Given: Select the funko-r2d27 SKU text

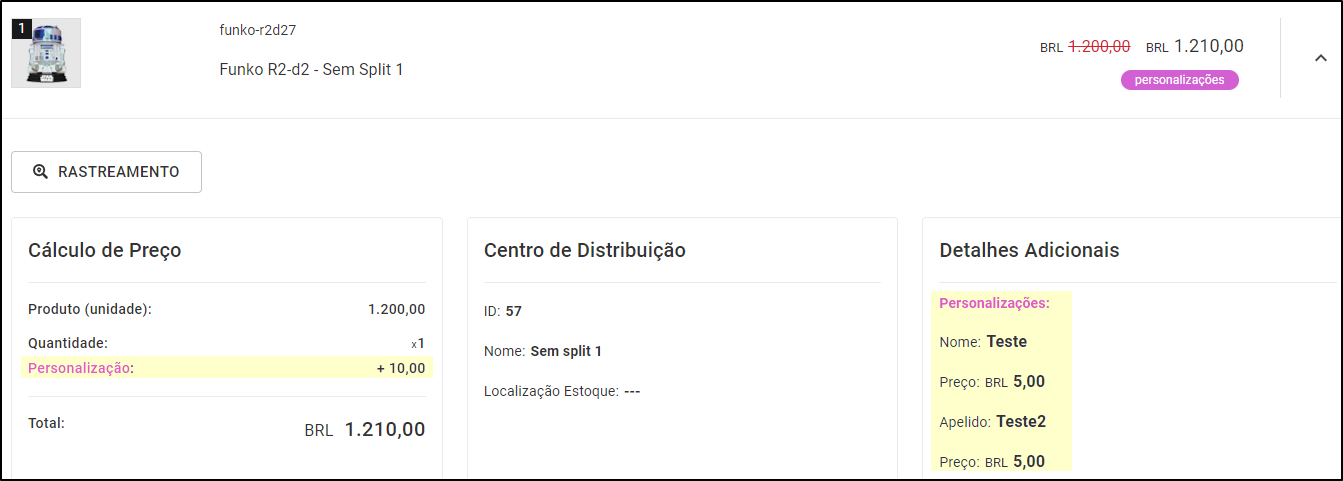Looking at the screenshot, I should (258, 30).
